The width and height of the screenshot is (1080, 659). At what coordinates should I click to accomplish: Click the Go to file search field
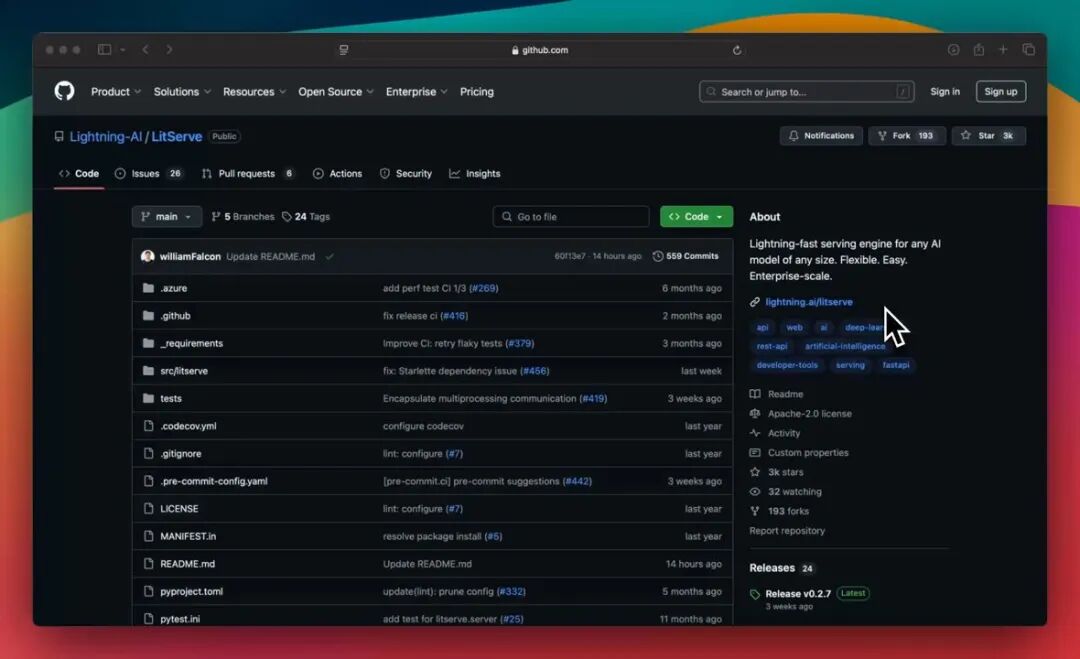tap(571, 216)
